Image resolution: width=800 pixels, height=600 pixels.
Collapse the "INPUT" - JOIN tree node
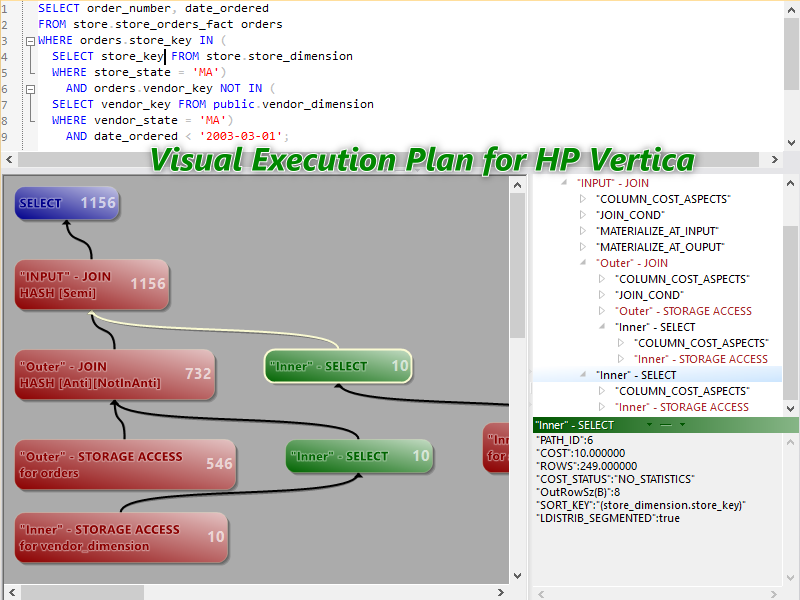point(564,182)
